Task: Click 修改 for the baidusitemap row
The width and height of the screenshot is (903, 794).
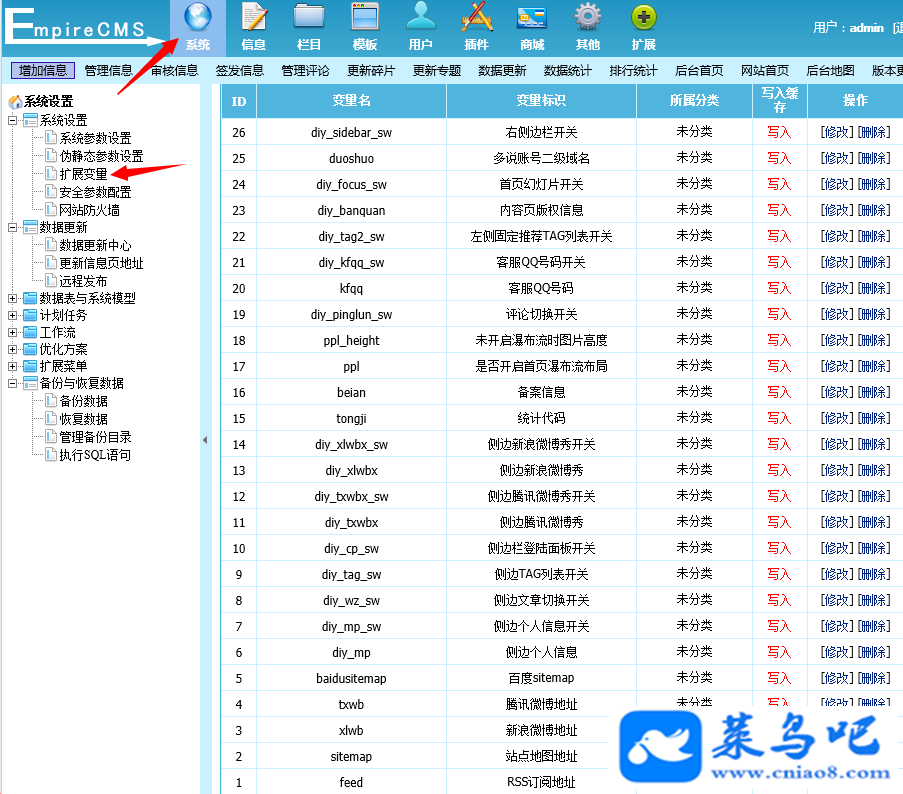Action: click(837, 678)
